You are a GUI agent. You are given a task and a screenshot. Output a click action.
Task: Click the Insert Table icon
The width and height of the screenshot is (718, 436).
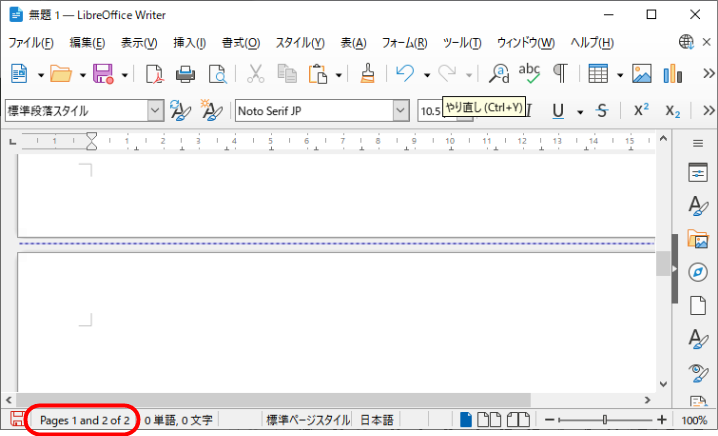tap(598, 74)
